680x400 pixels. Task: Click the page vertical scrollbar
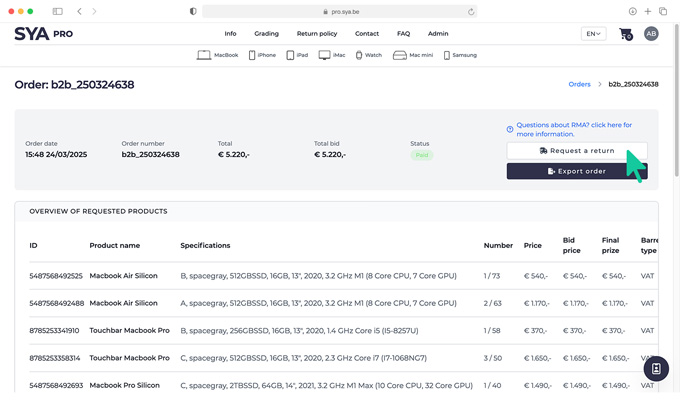click(677, 100)
